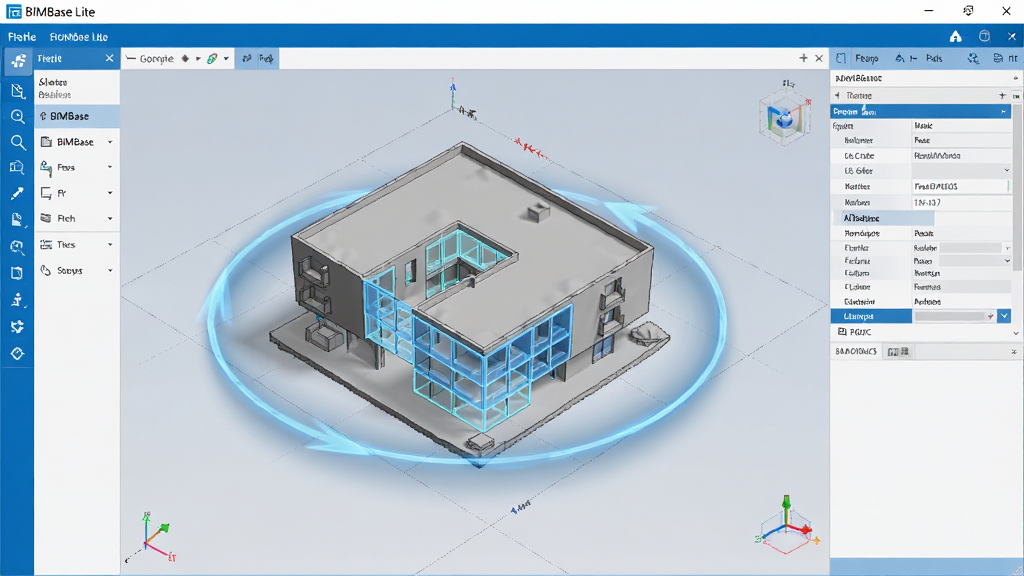This screenshot has height=576, width=1024.
Task: Click the PGUC section label
Action: (x=860, y=332)
